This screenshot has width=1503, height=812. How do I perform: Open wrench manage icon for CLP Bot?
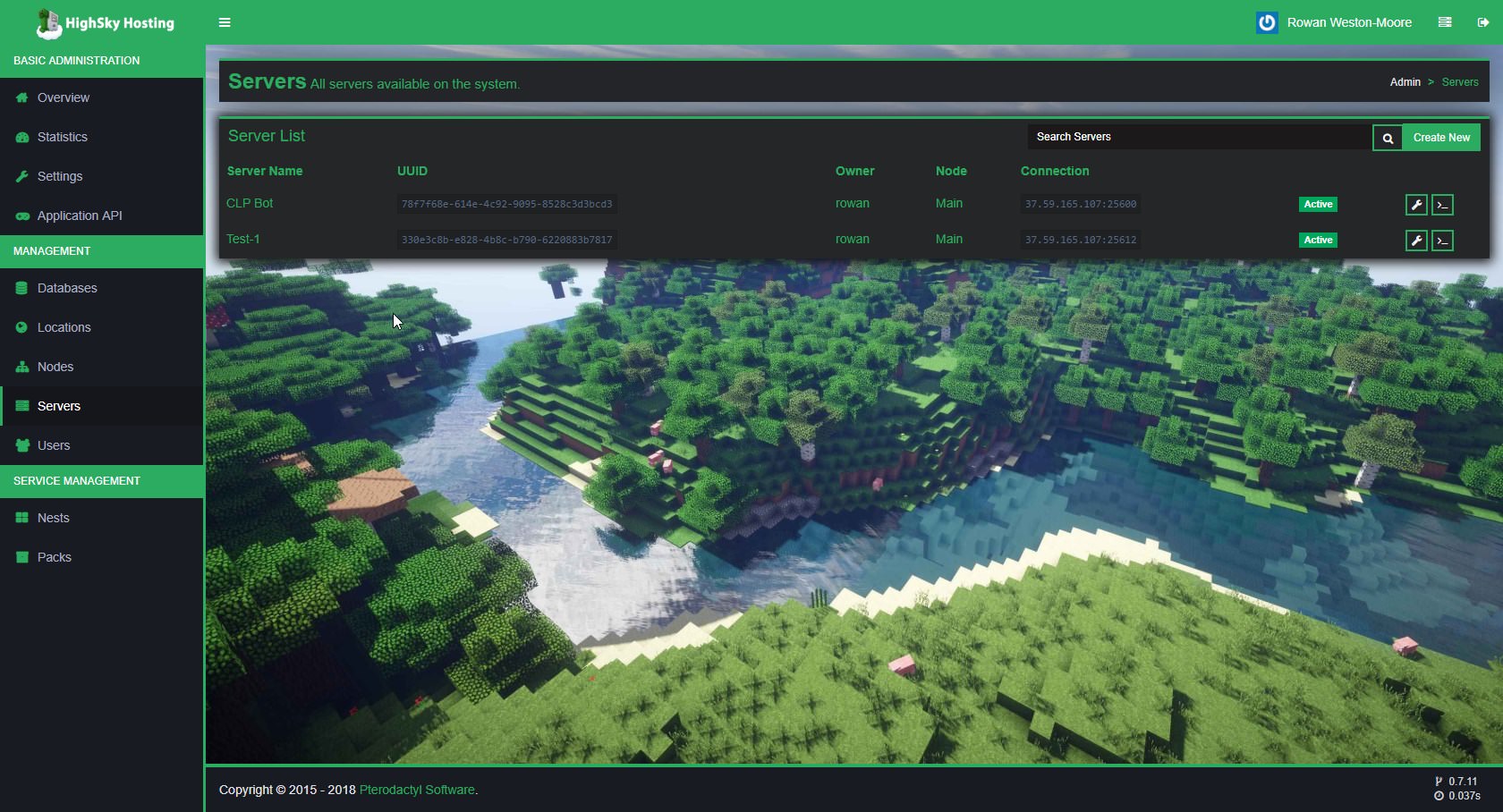coord(1415,205)
